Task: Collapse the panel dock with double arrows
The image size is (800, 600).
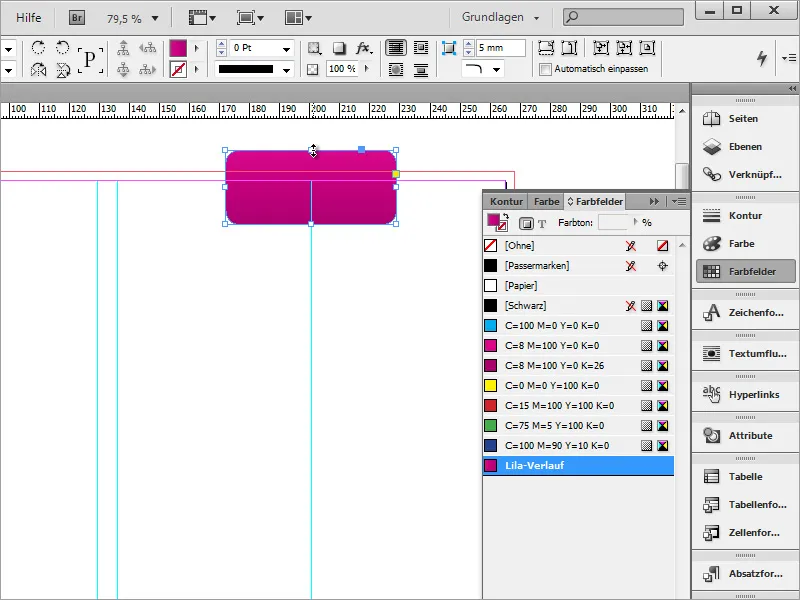Action: (x=792, y=88)
